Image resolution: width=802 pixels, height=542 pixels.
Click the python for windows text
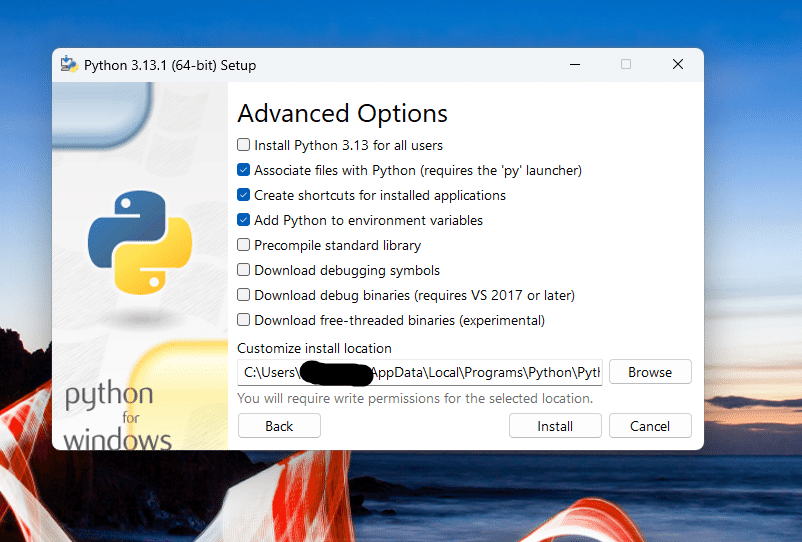point(117,415)
